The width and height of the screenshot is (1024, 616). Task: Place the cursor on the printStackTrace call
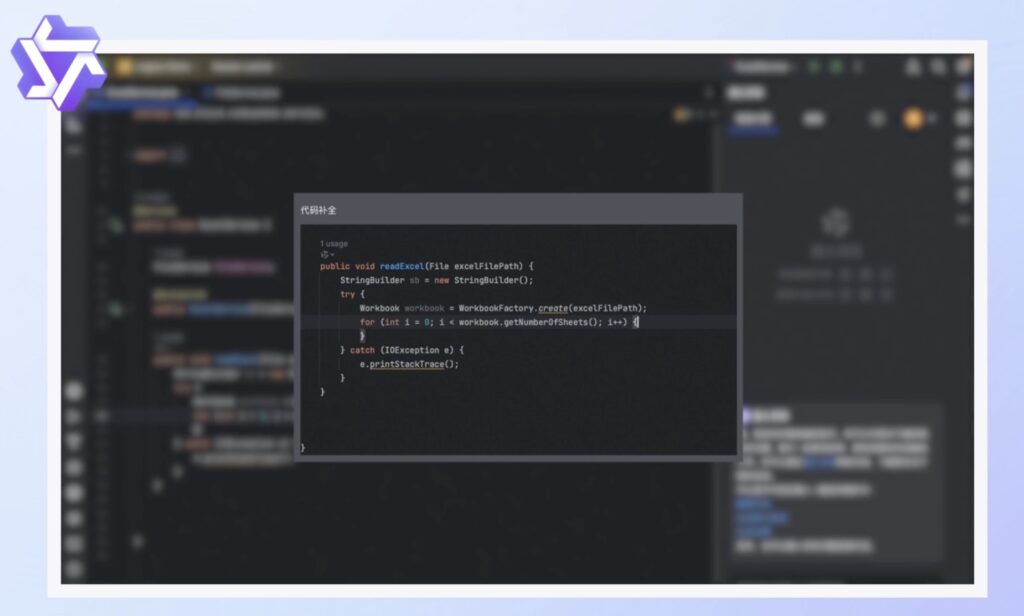[x=414, y=364]
